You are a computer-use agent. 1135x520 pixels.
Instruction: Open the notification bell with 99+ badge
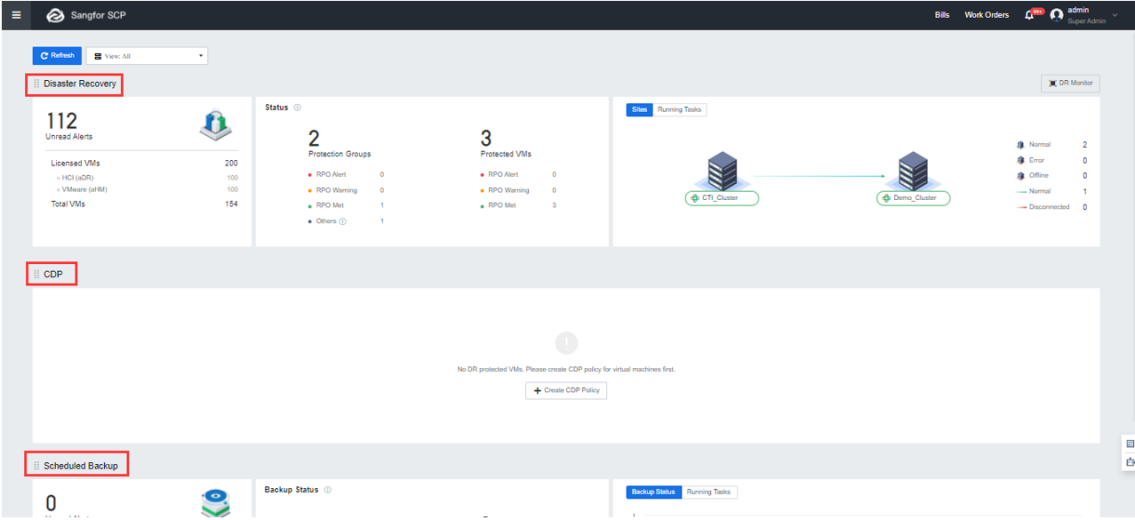tap(1030, 14)
